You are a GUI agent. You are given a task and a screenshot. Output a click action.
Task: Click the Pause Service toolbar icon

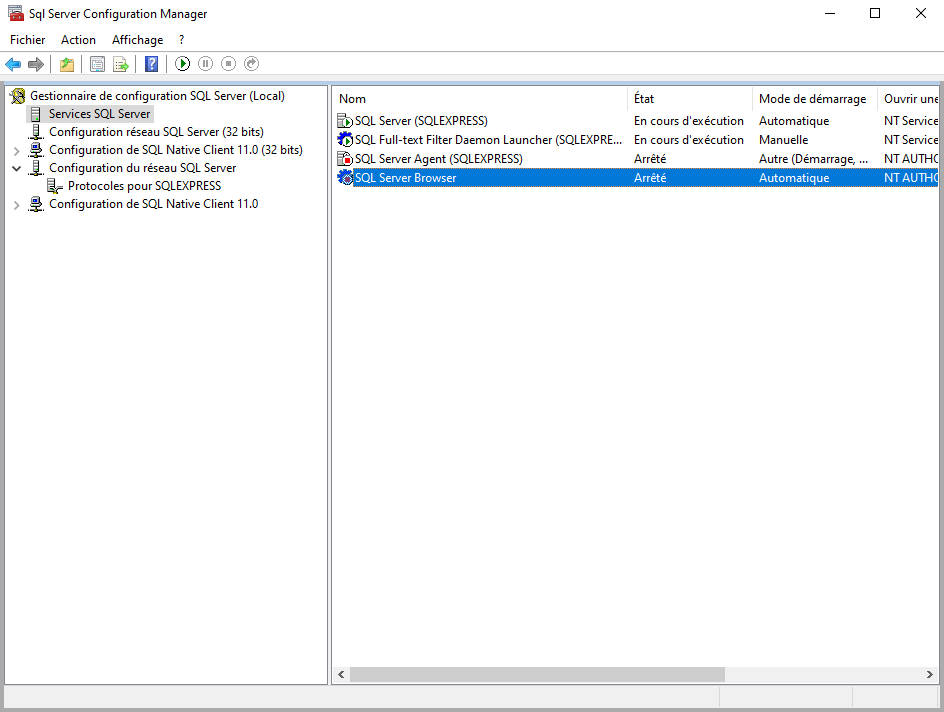click(x=205, y=64)
